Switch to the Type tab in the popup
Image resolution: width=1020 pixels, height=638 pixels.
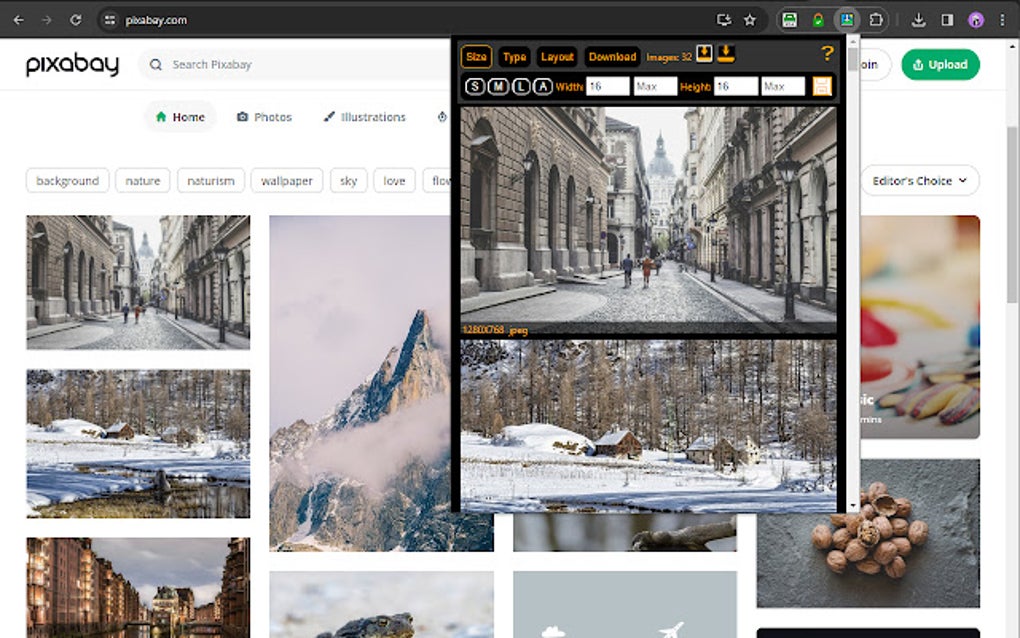click(x=514, y=57)
